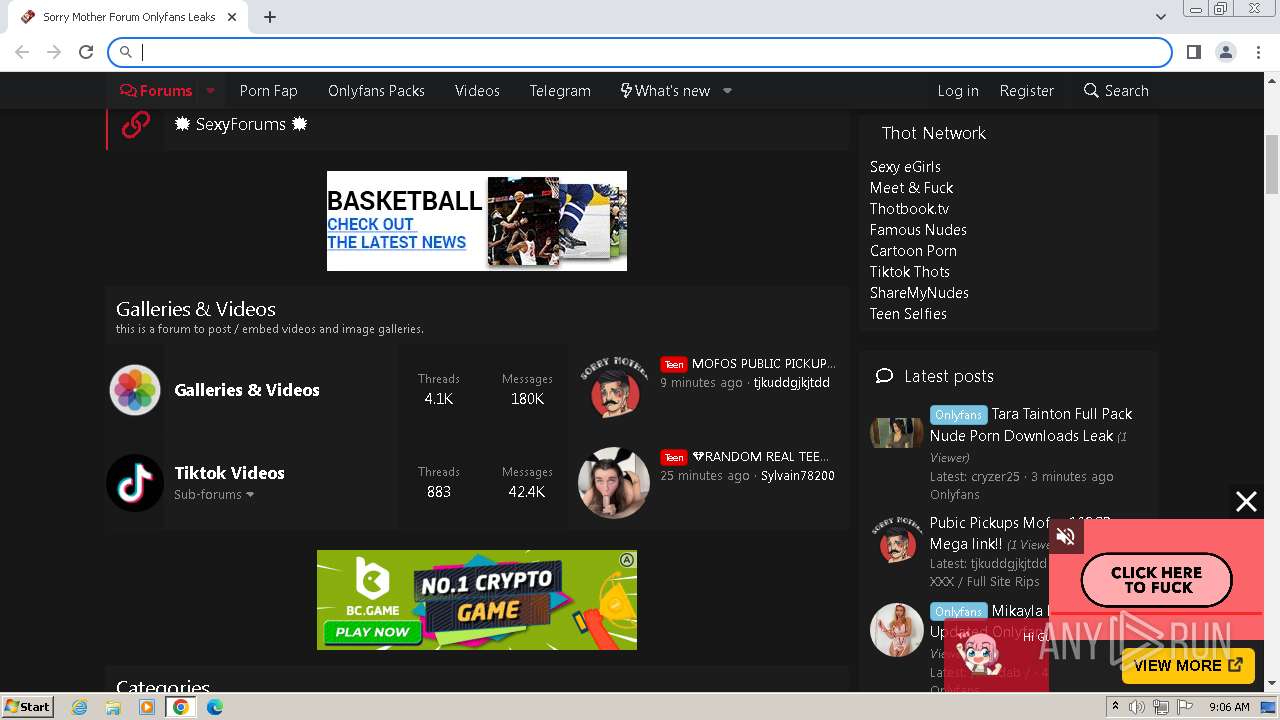The width and height of the screenshot is (1280, 720).
Task: Click the Galleries & Videos colorful icon
Action: coord(135,390)
